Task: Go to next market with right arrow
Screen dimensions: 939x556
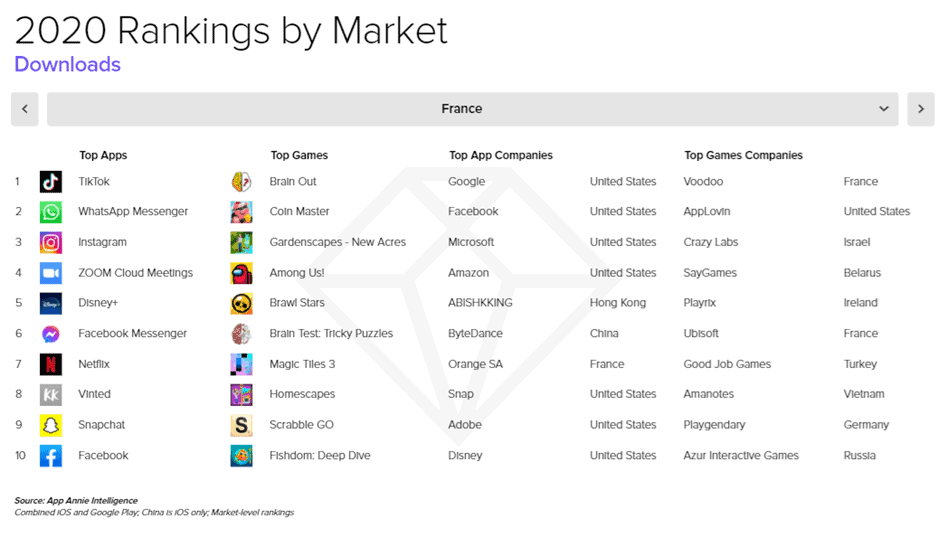Action: [920, 109]
